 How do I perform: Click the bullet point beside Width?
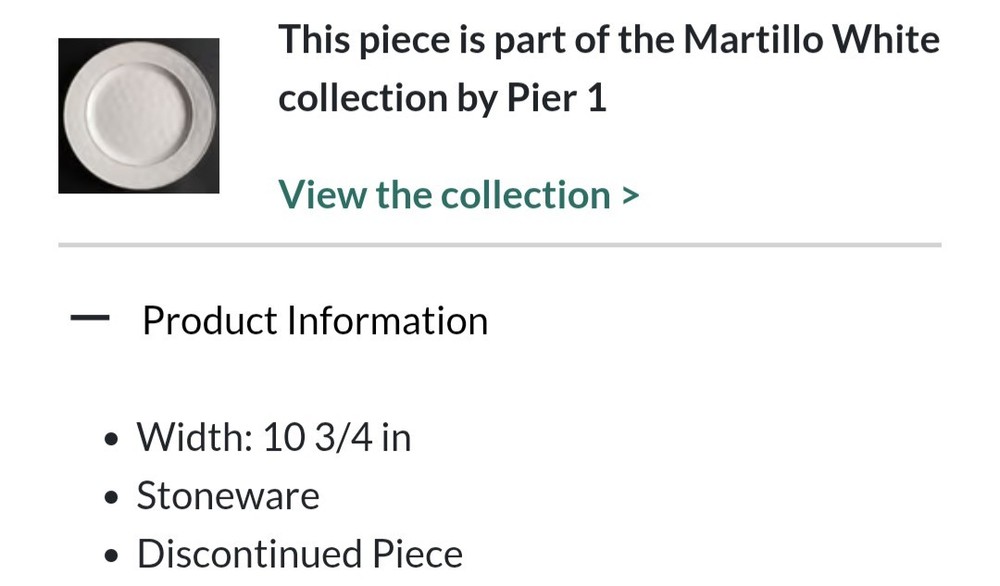(114, 439)
